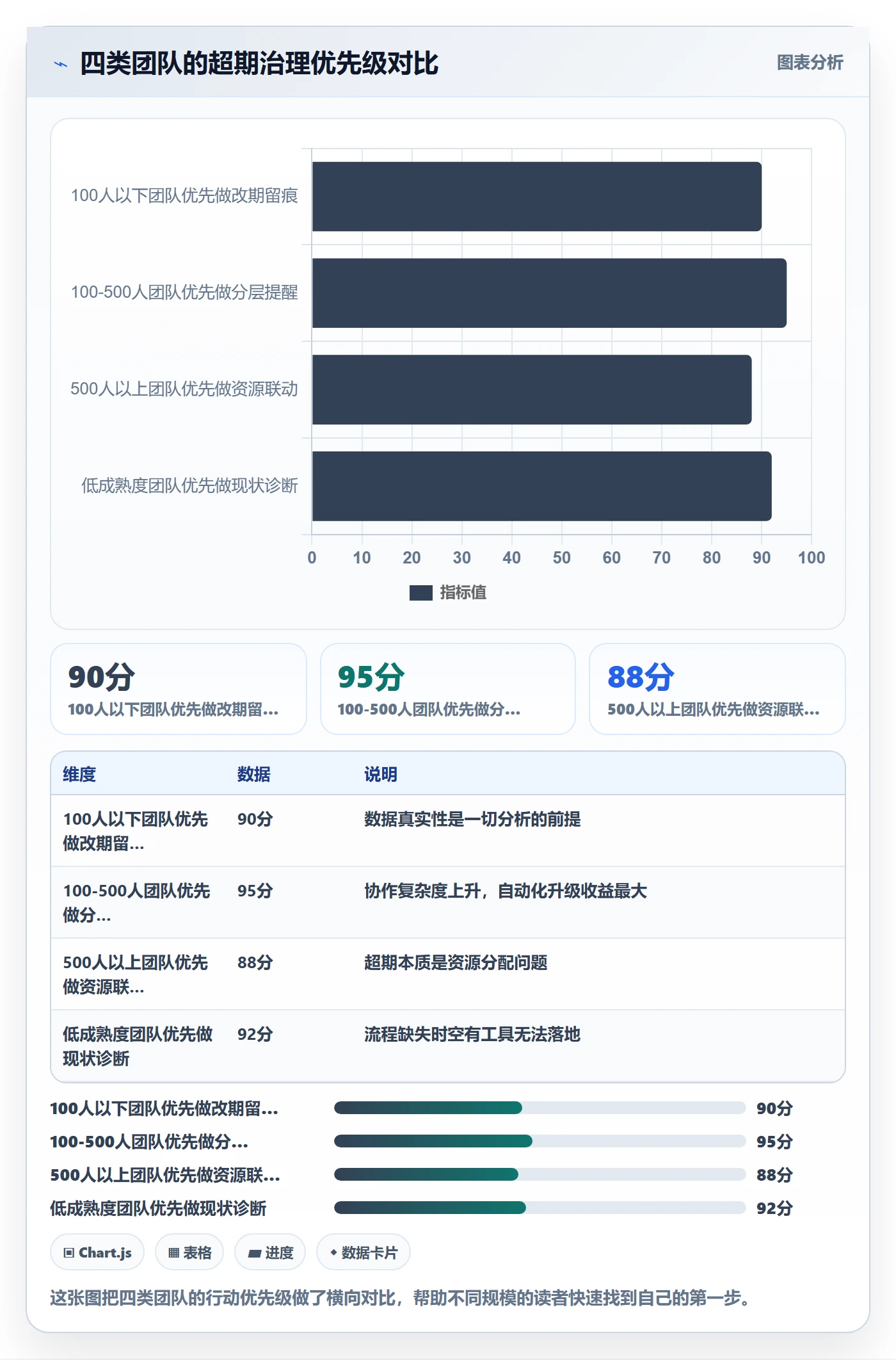This screenshot has height=1360, width=896.
Task: Click the lightning icon beside the title
Action: click(61, 64)
